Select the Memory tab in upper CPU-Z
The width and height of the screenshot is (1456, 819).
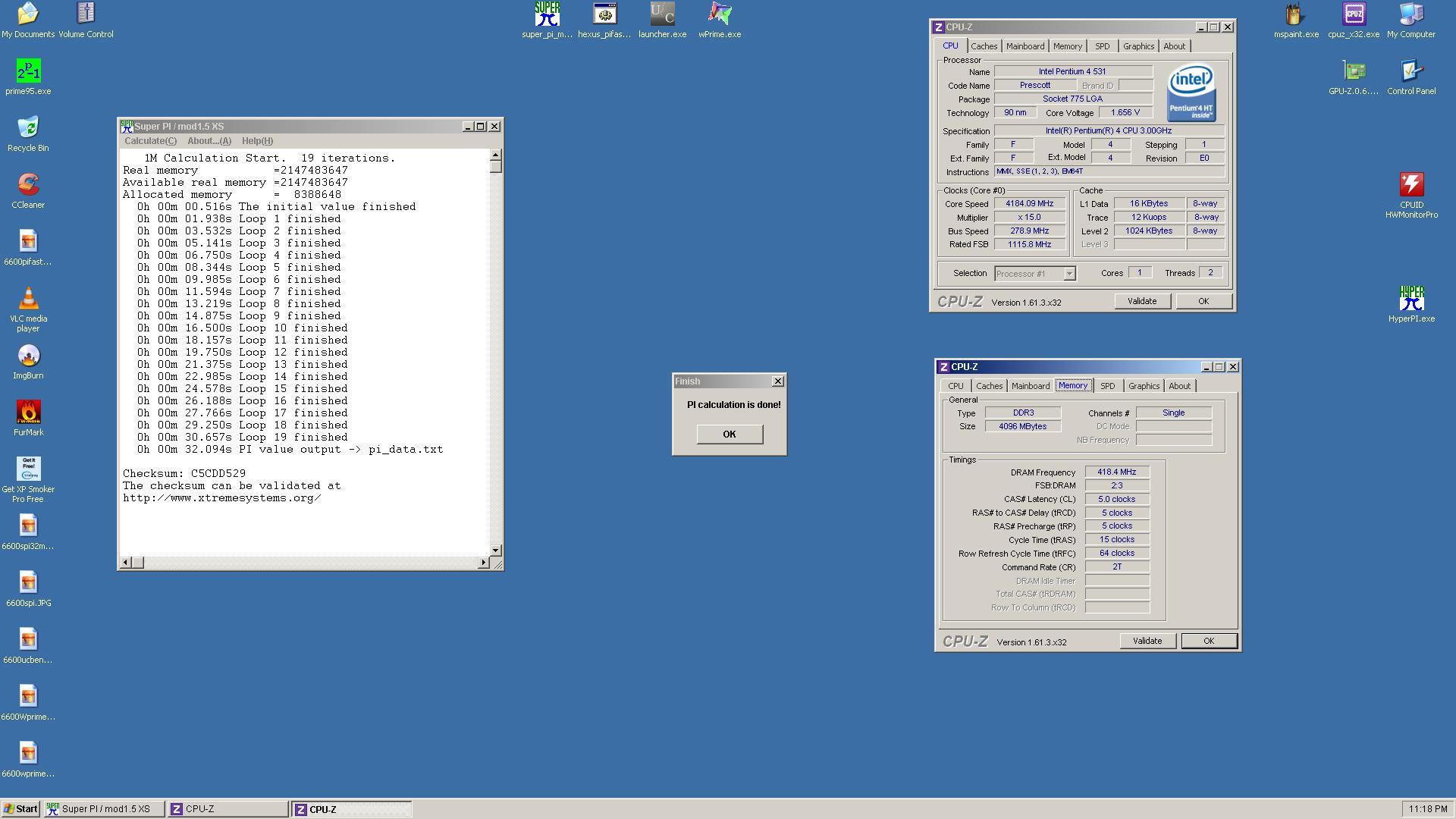click(x=1067, y=46)
